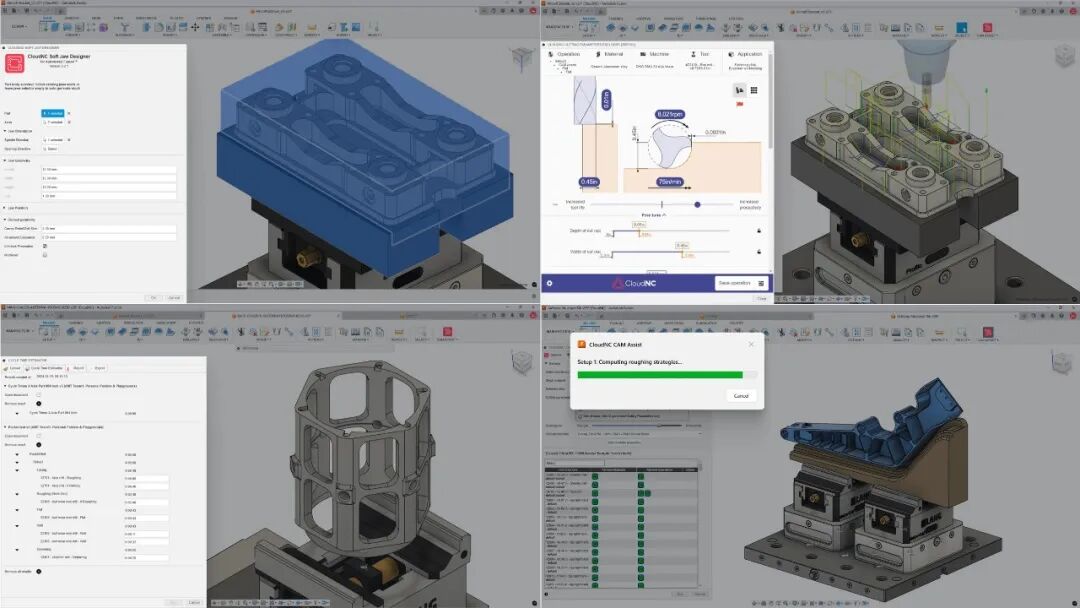1080x608 pixels.
Task: Click the green roughing strategies progress bar
Action: click(x=660, y=375)
